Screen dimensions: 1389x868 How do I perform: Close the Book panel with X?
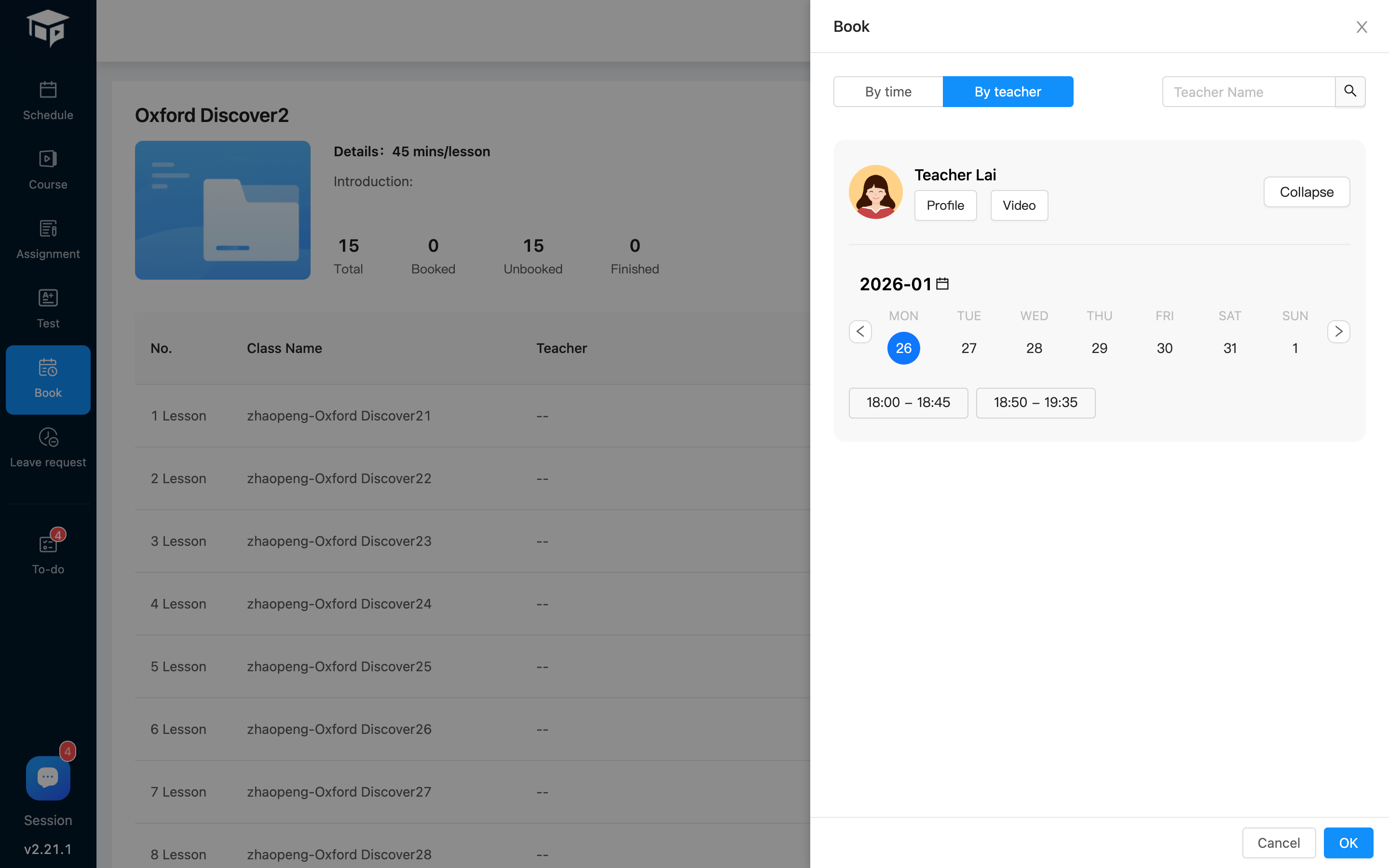point(1362,27)
